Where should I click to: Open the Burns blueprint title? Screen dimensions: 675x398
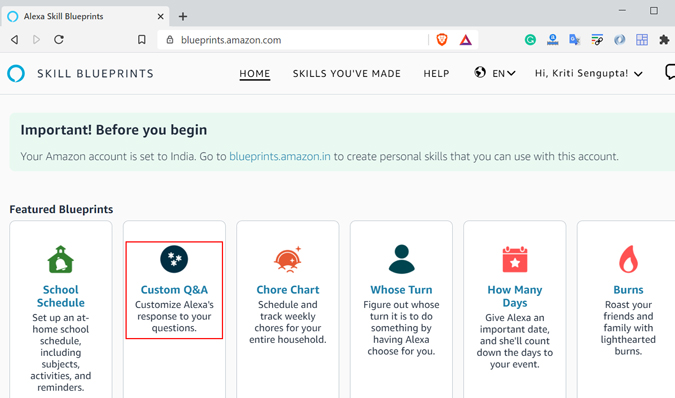pos(628,290)
